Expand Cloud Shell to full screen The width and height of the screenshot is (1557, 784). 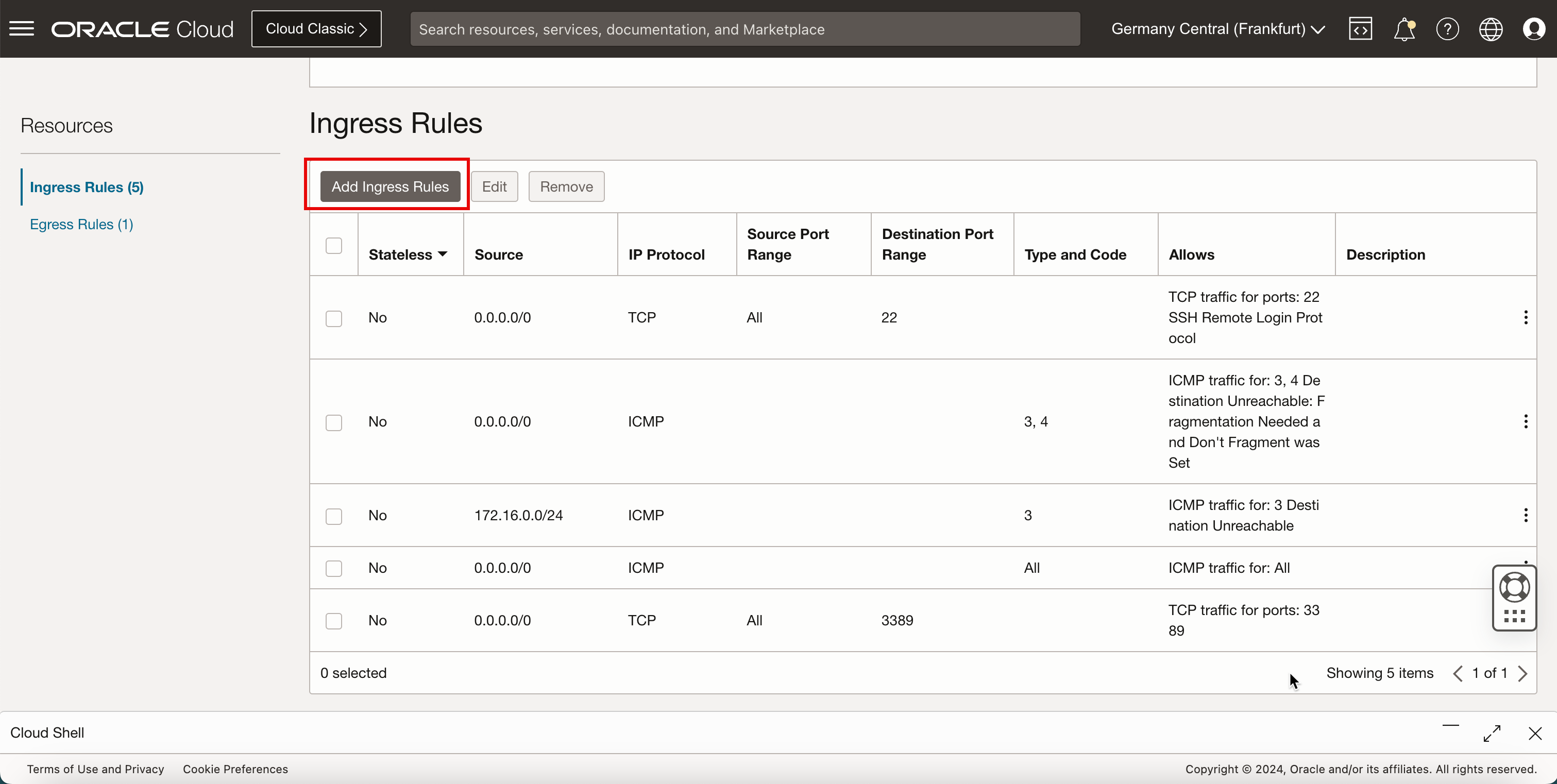point(1492,733)
